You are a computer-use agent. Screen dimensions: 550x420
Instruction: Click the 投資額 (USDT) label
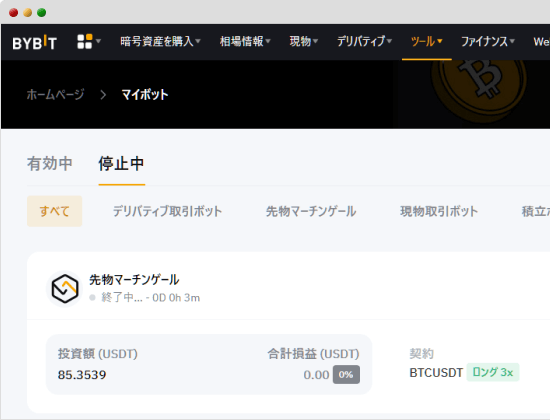pyautogui.click(x=98, y=354)
